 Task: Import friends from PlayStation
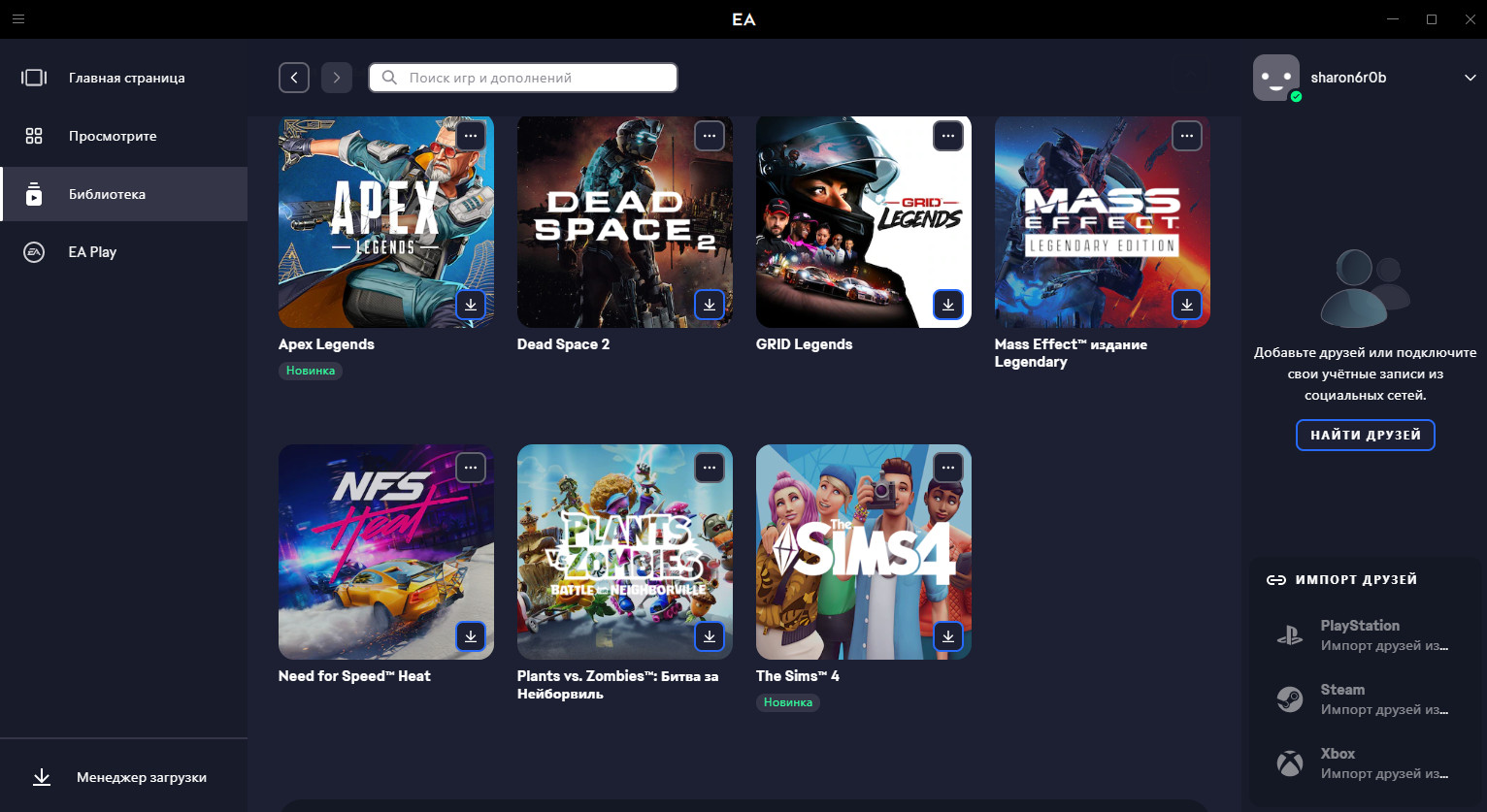tap(1365, 635)
